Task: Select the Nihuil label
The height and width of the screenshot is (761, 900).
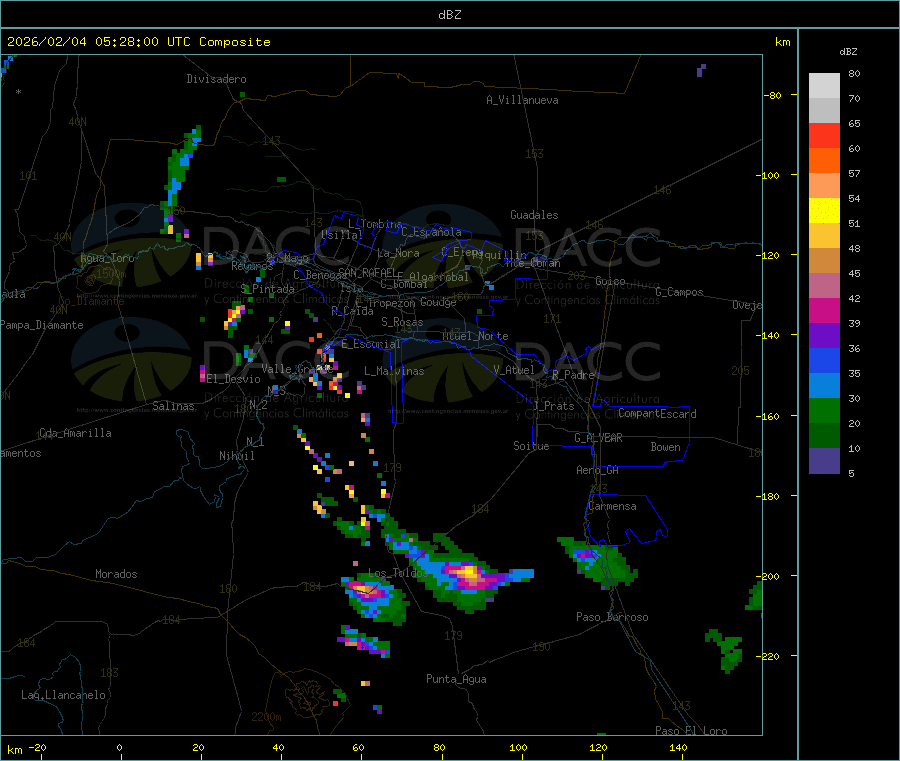Action: [237, 456]
